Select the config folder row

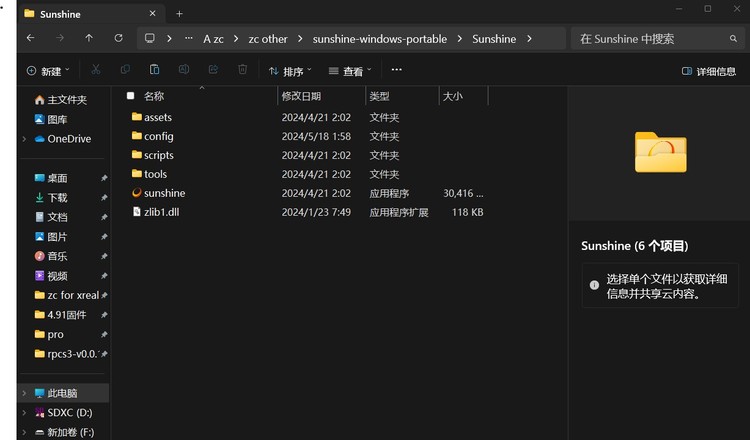click(306, 136)
